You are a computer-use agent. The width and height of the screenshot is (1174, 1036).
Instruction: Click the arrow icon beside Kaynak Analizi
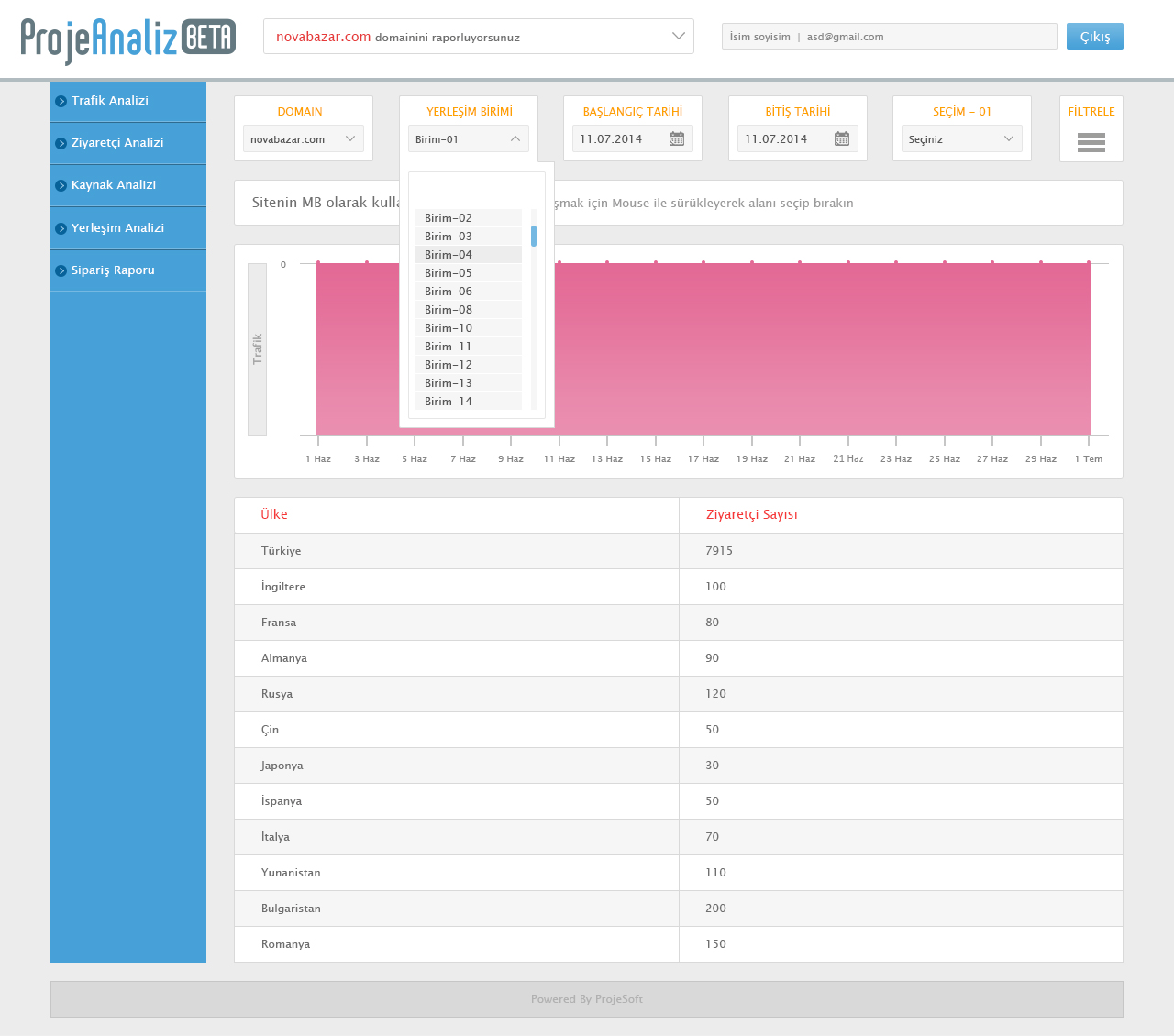coord(61,185)
